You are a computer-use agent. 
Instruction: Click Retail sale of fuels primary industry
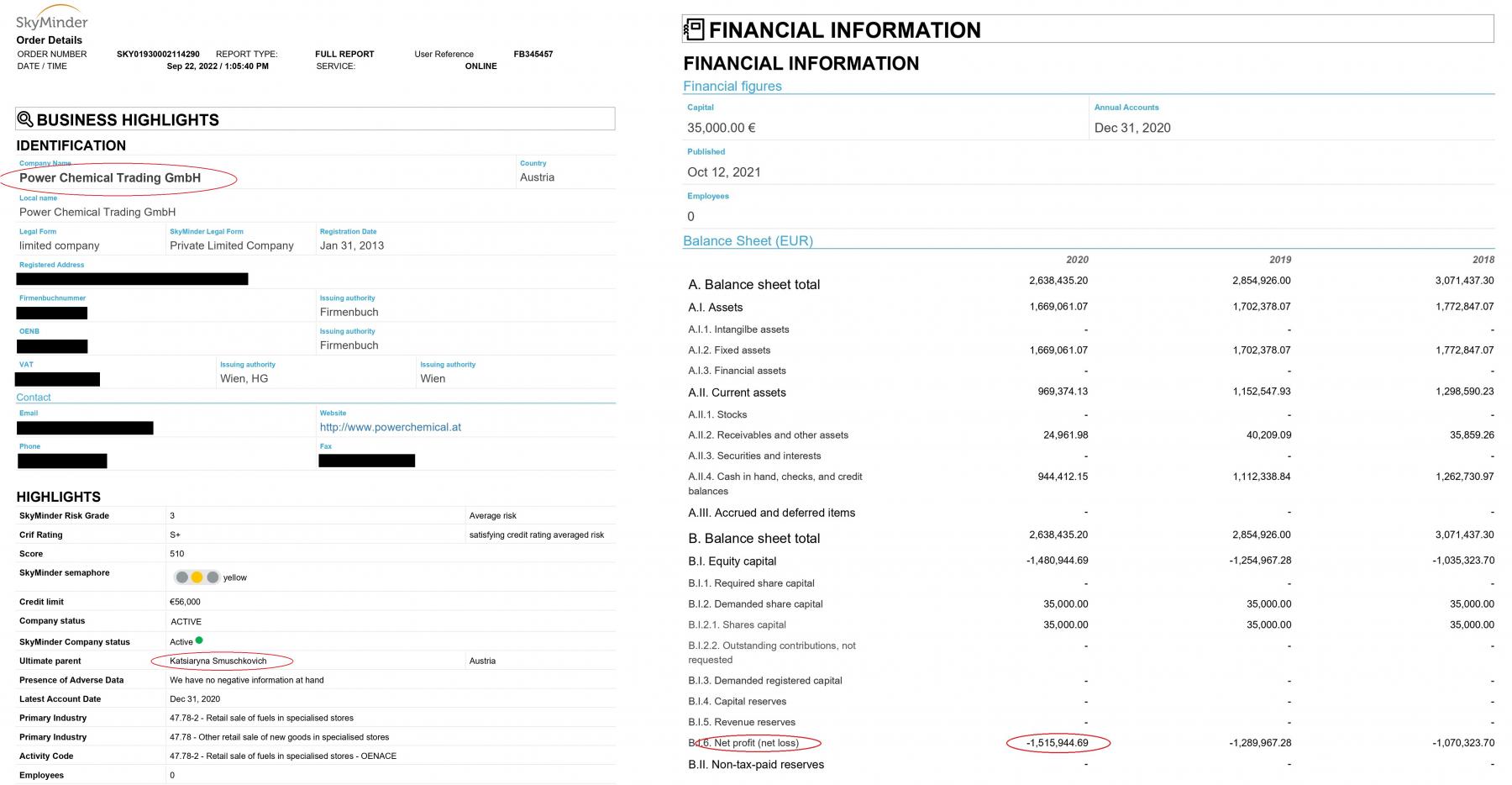pos(261,718)
